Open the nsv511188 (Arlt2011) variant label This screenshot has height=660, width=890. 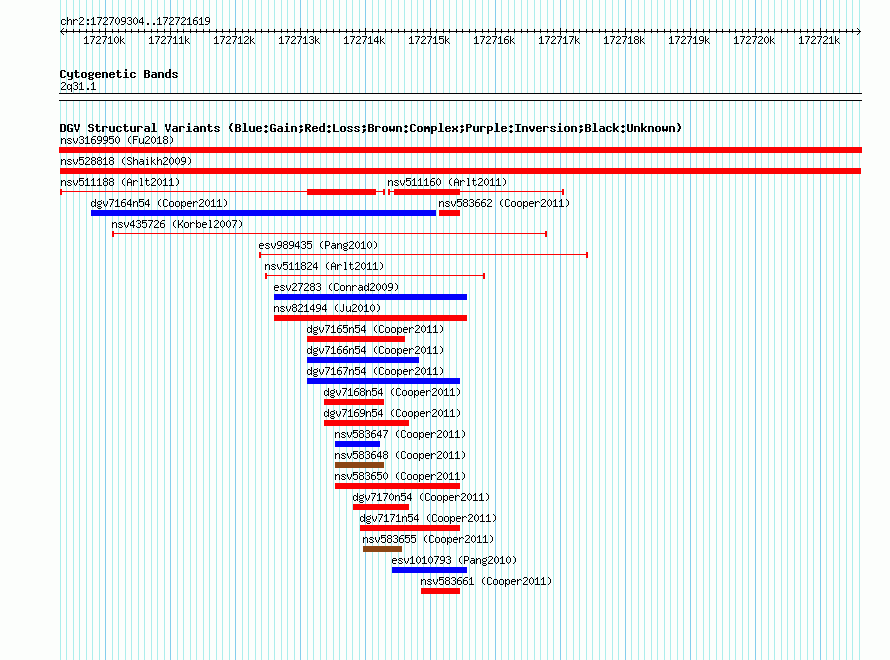coord(120,182)
